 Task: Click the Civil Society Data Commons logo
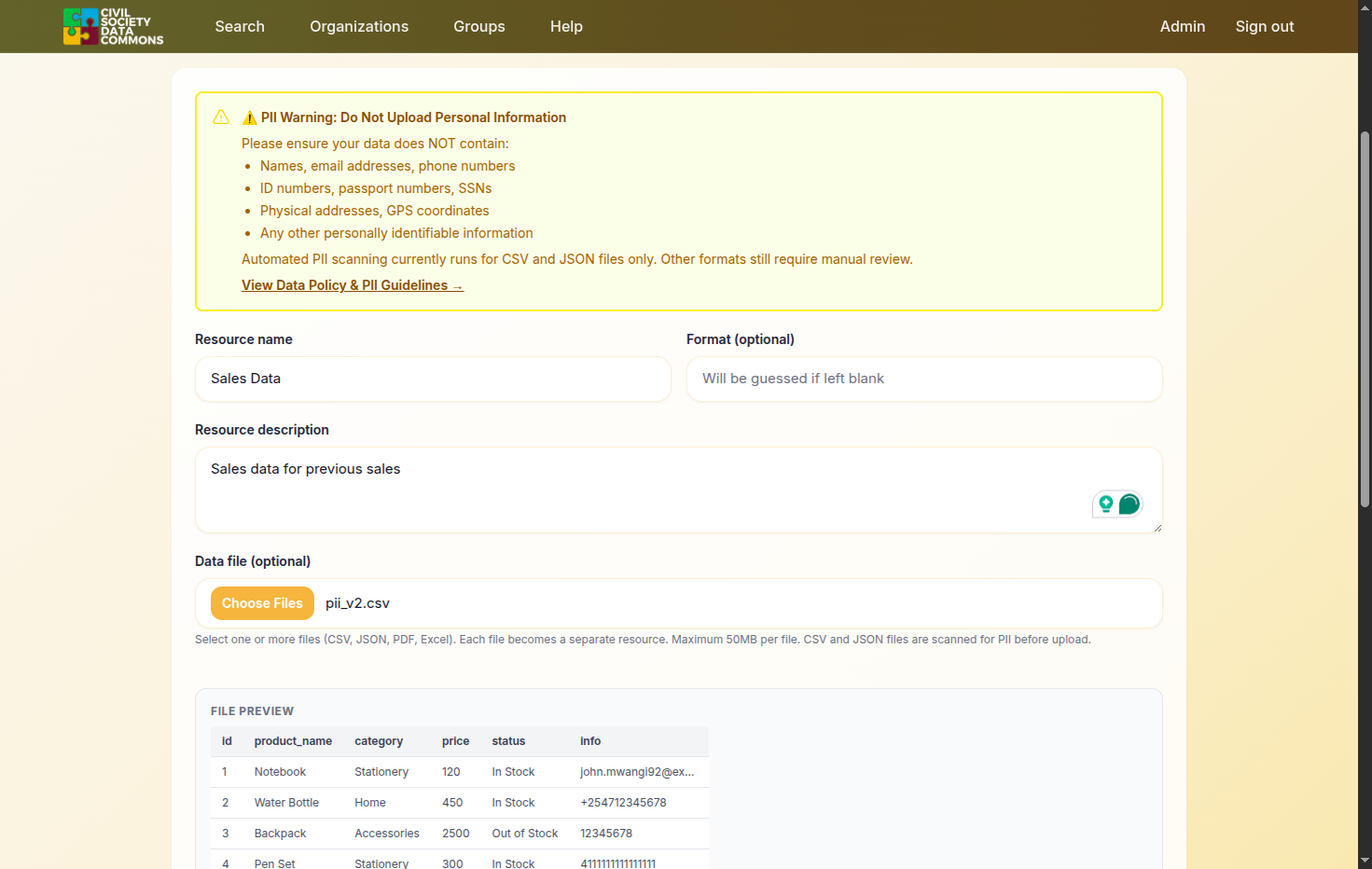[113, 26]
